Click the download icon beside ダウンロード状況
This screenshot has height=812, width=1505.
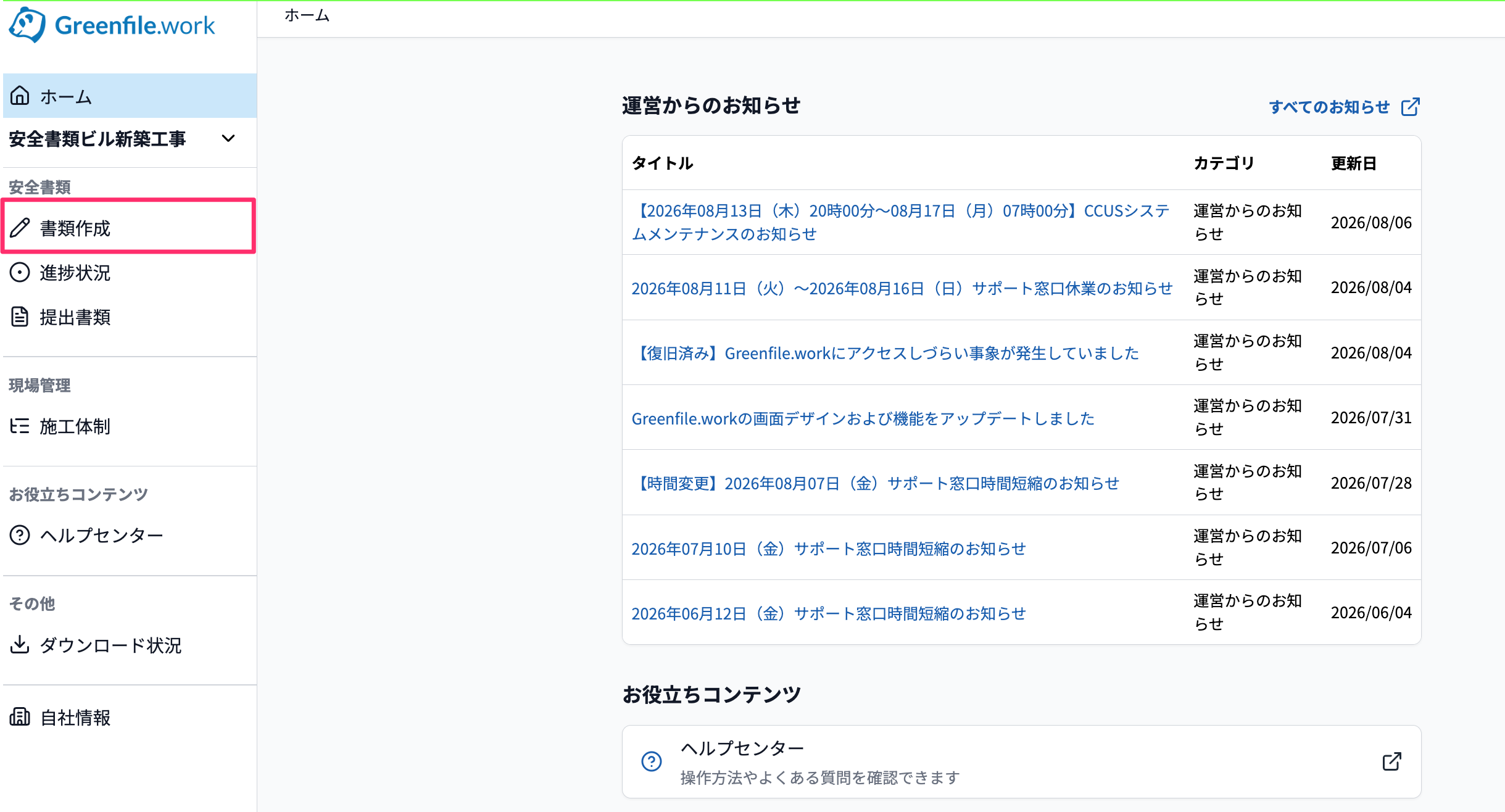(20, 644)
